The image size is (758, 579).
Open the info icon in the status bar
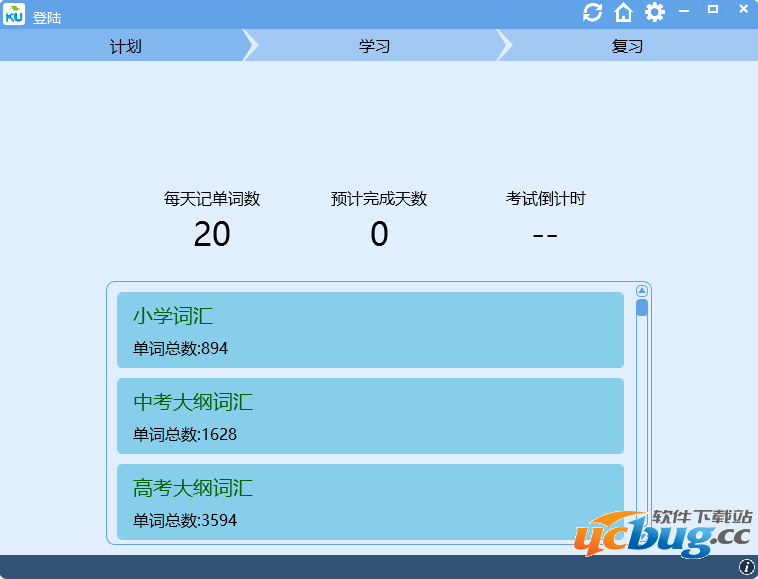click(746, 567)
